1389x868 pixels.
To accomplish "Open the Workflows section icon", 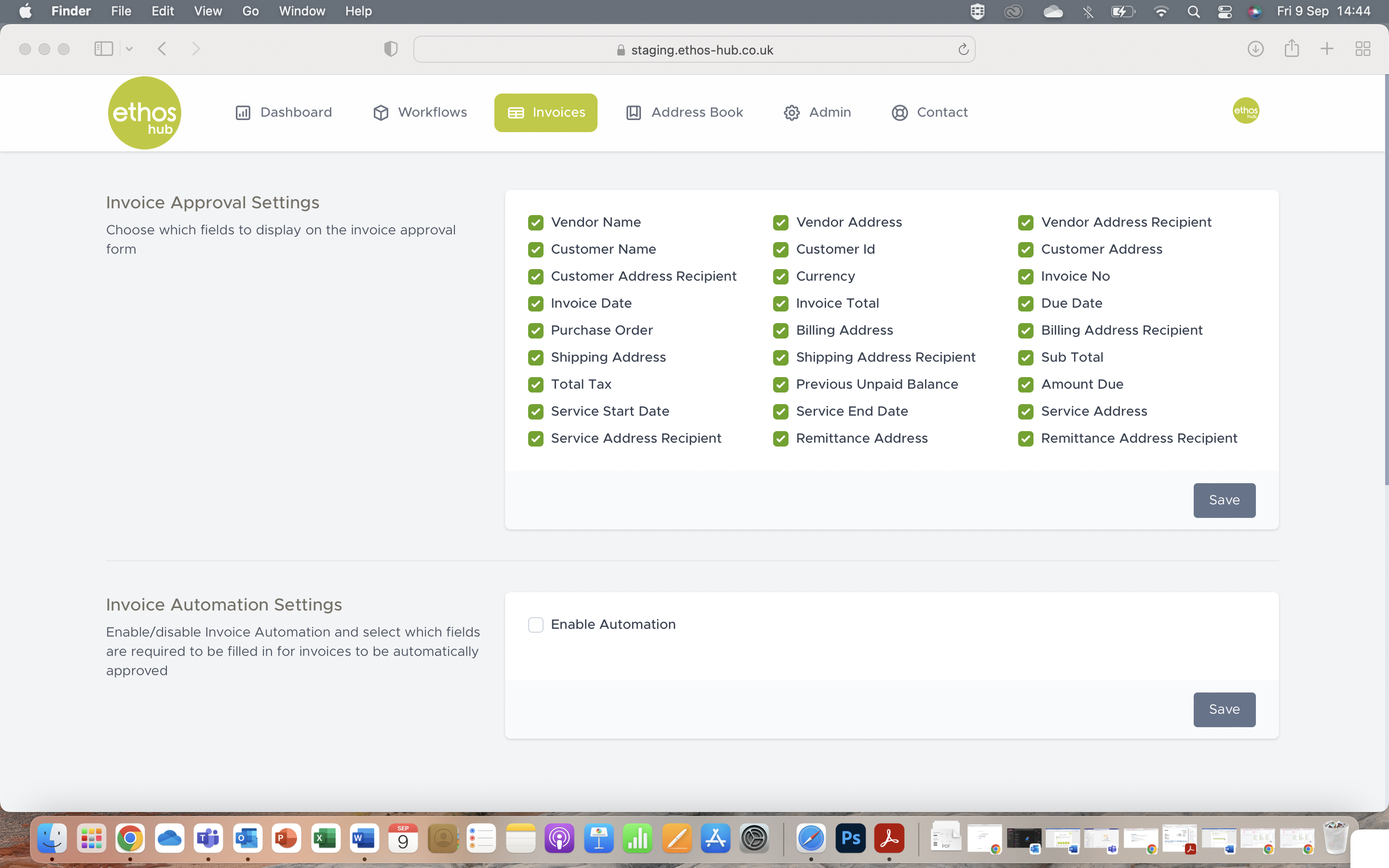I will (x=380, y=112).
